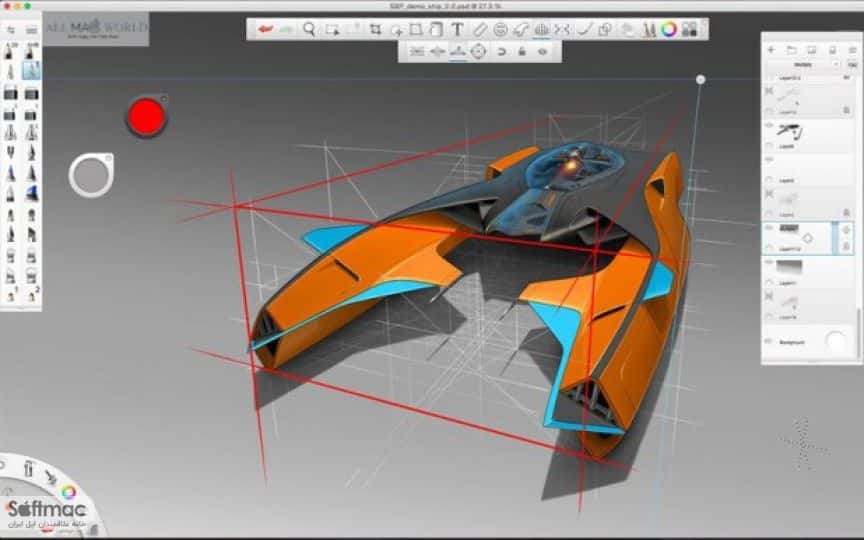This screenshot has width=864, height=540.
Task: Click the layer opacity value field
Action: coord(852,64)
